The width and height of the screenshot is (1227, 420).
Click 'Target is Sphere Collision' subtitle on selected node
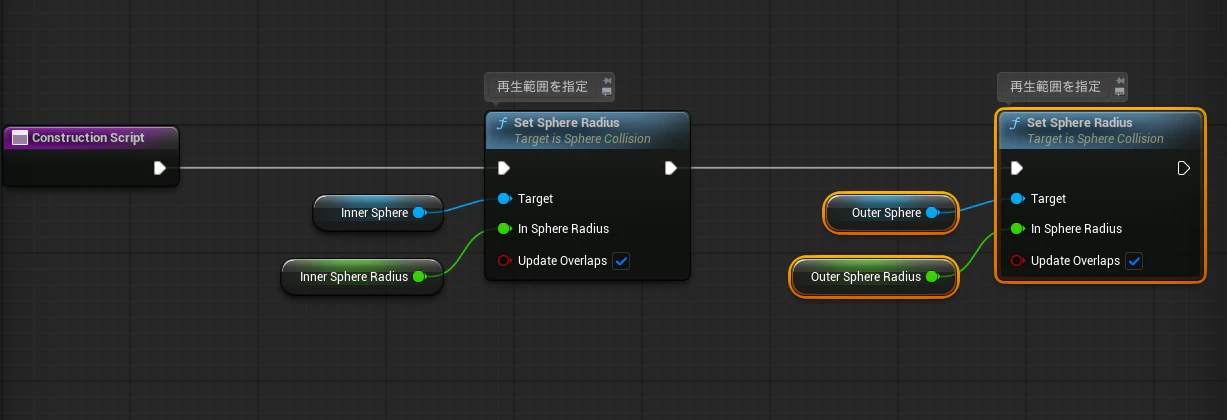1095,139
